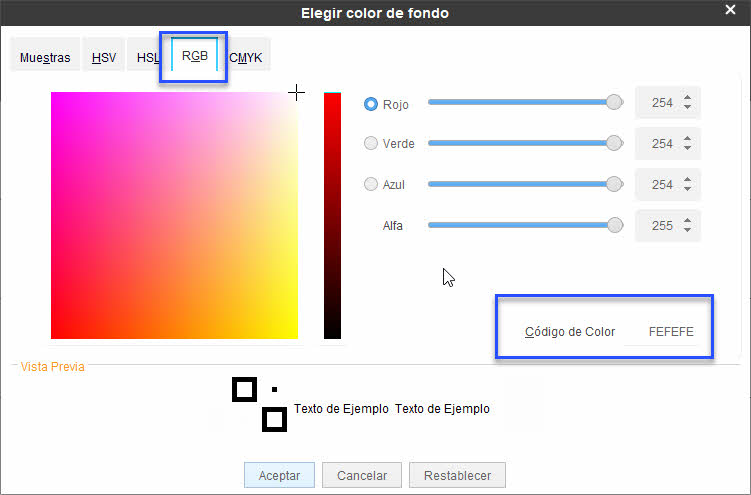
Task: Open the HSV tab
Action: pyautogui.click(x=104, y=57)
